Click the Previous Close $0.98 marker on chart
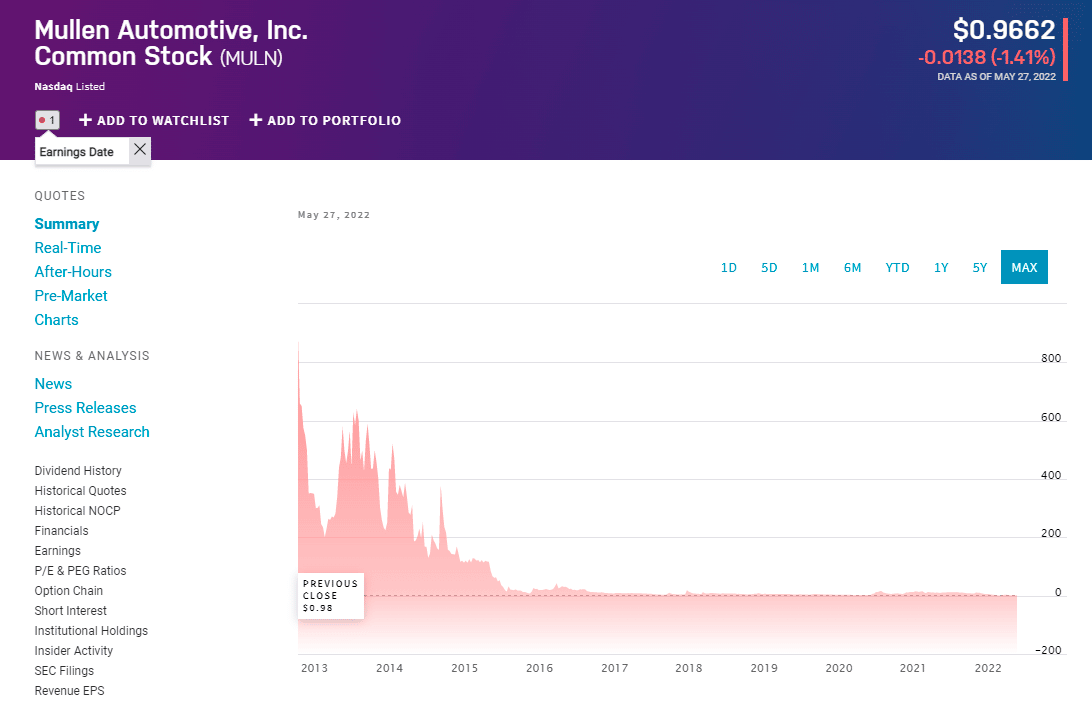This screenshot has width=1092, height=706. (x=330, y=595)
